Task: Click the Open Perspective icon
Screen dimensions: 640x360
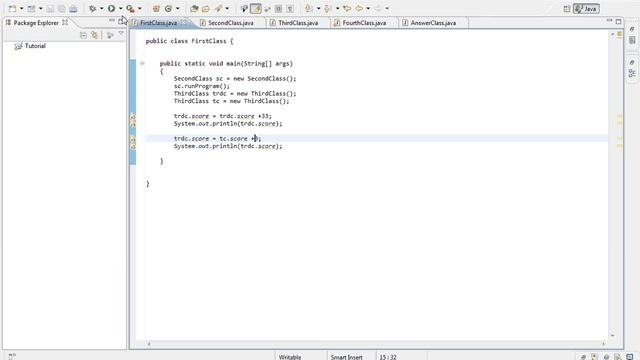Action: pos(567,9)
